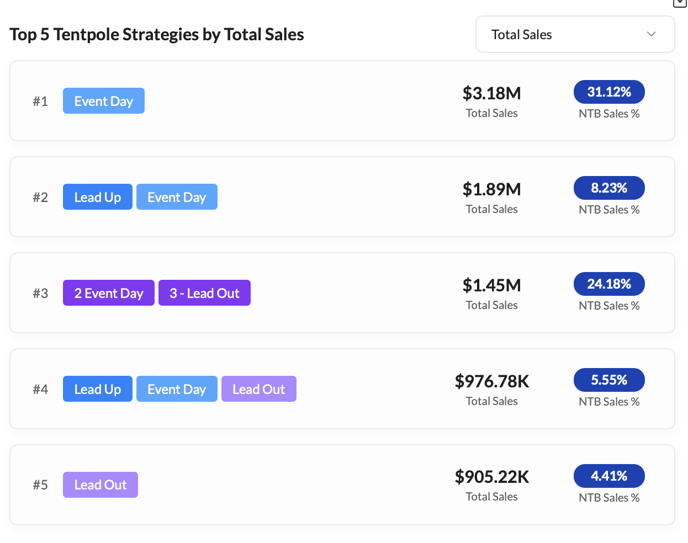
Task: Click the $3.18M Total Sales value
Action: [x=491, y=93]
